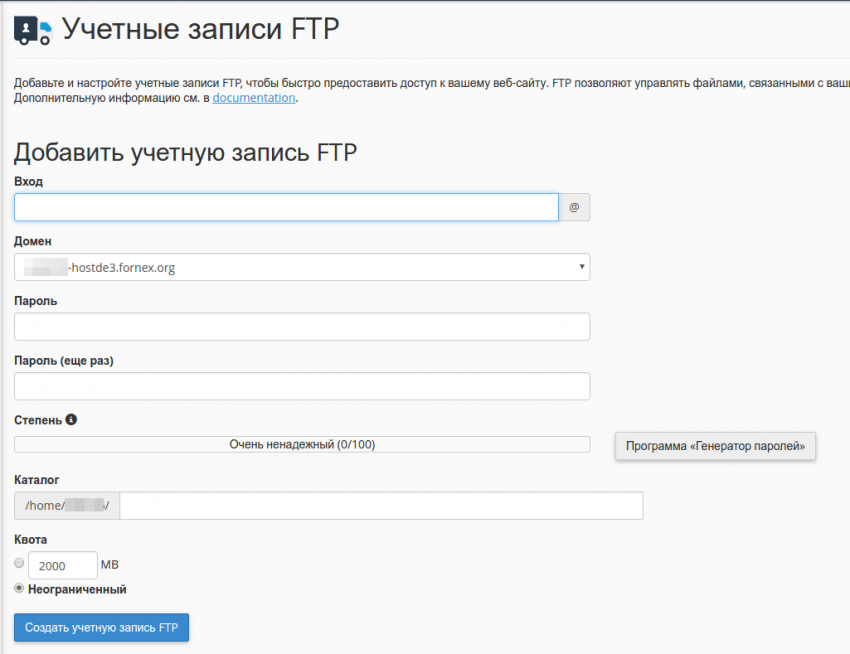Click the Вход input field
The width and height of the screenshot is (850, 654).
285,206
